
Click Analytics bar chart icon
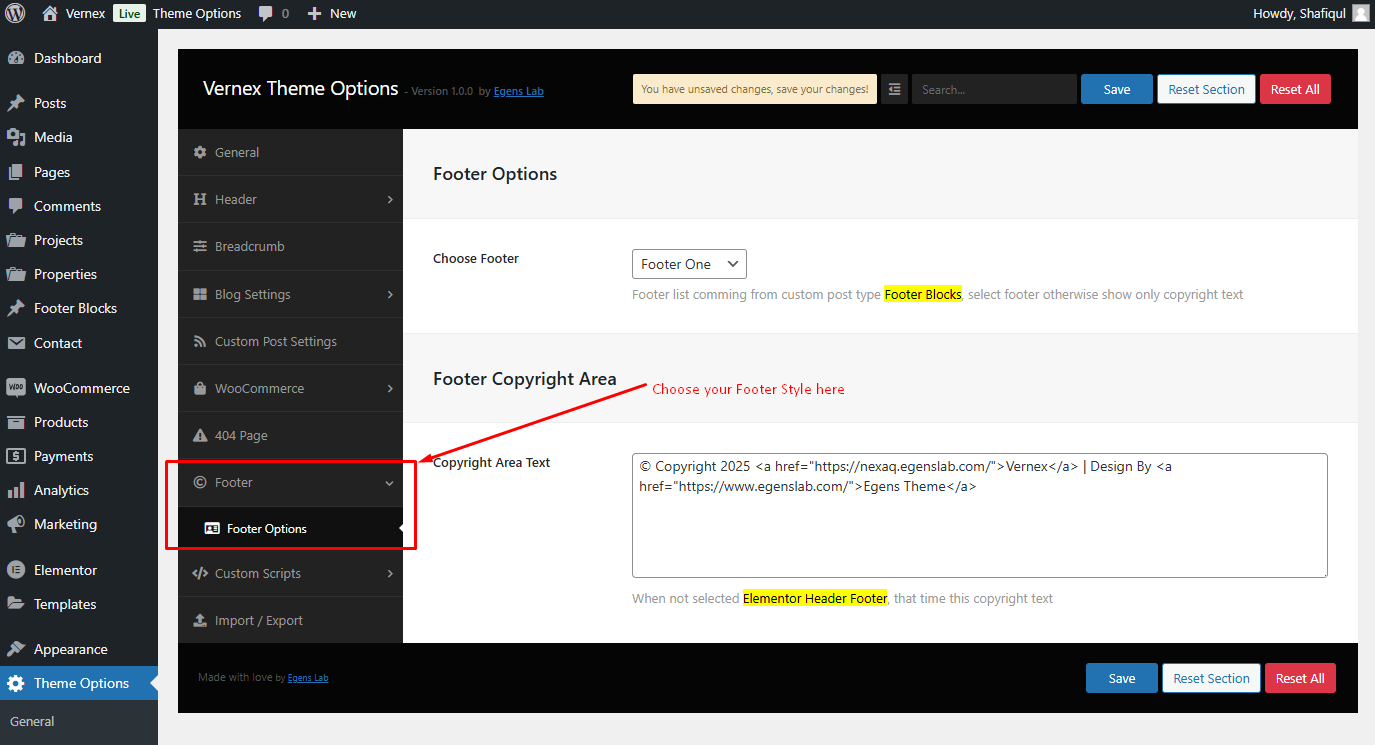pos(16,490)
